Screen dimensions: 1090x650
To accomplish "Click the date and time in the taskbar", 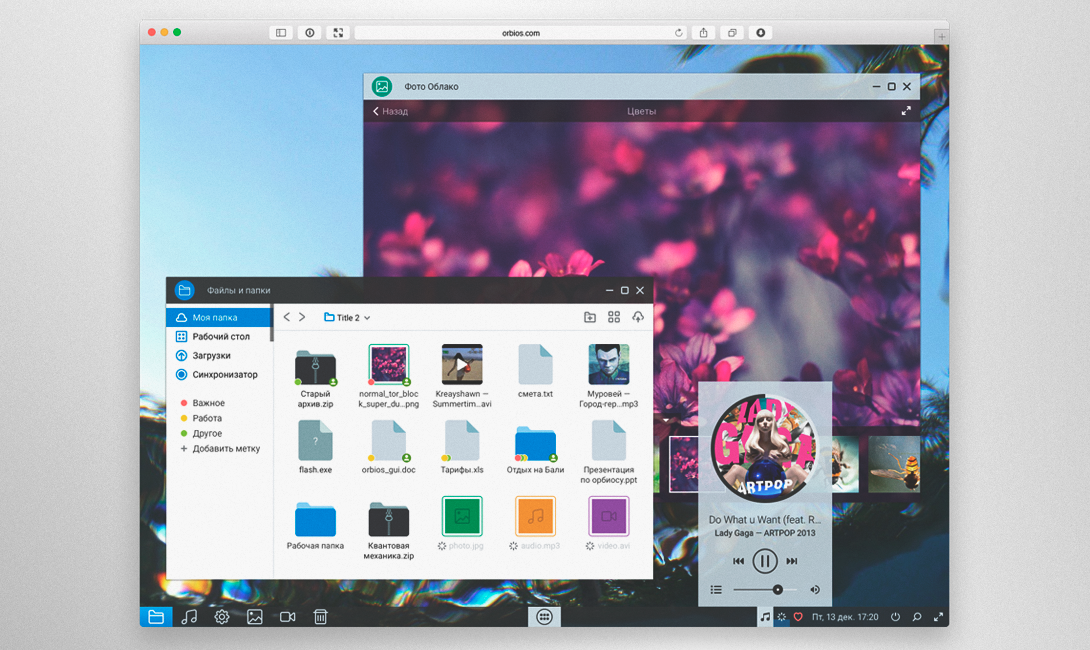I will (x=845, y=617).
